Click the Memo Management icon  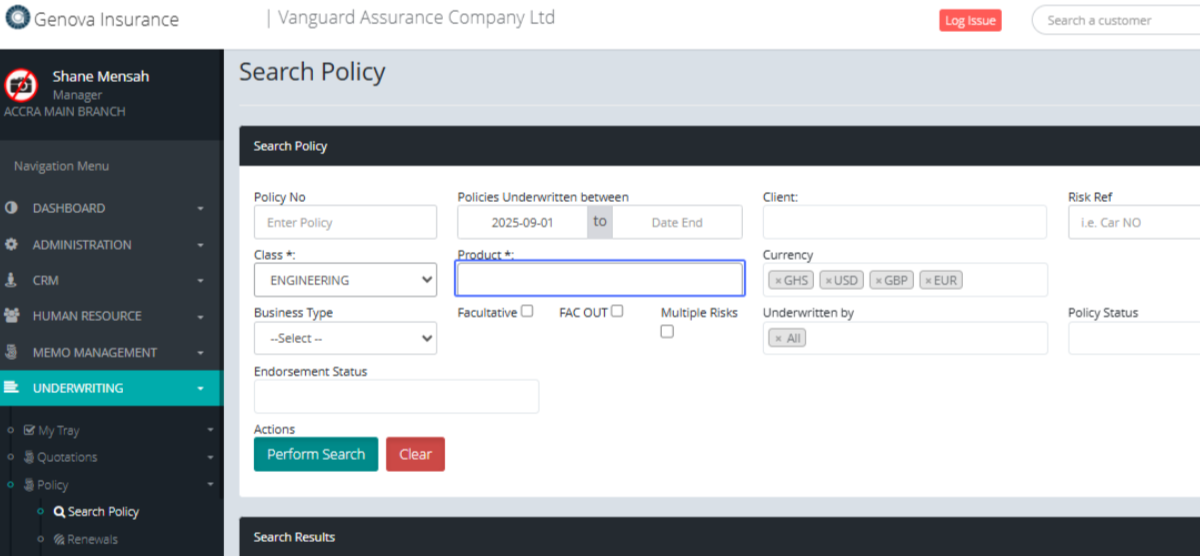click(x=12, y=352)
